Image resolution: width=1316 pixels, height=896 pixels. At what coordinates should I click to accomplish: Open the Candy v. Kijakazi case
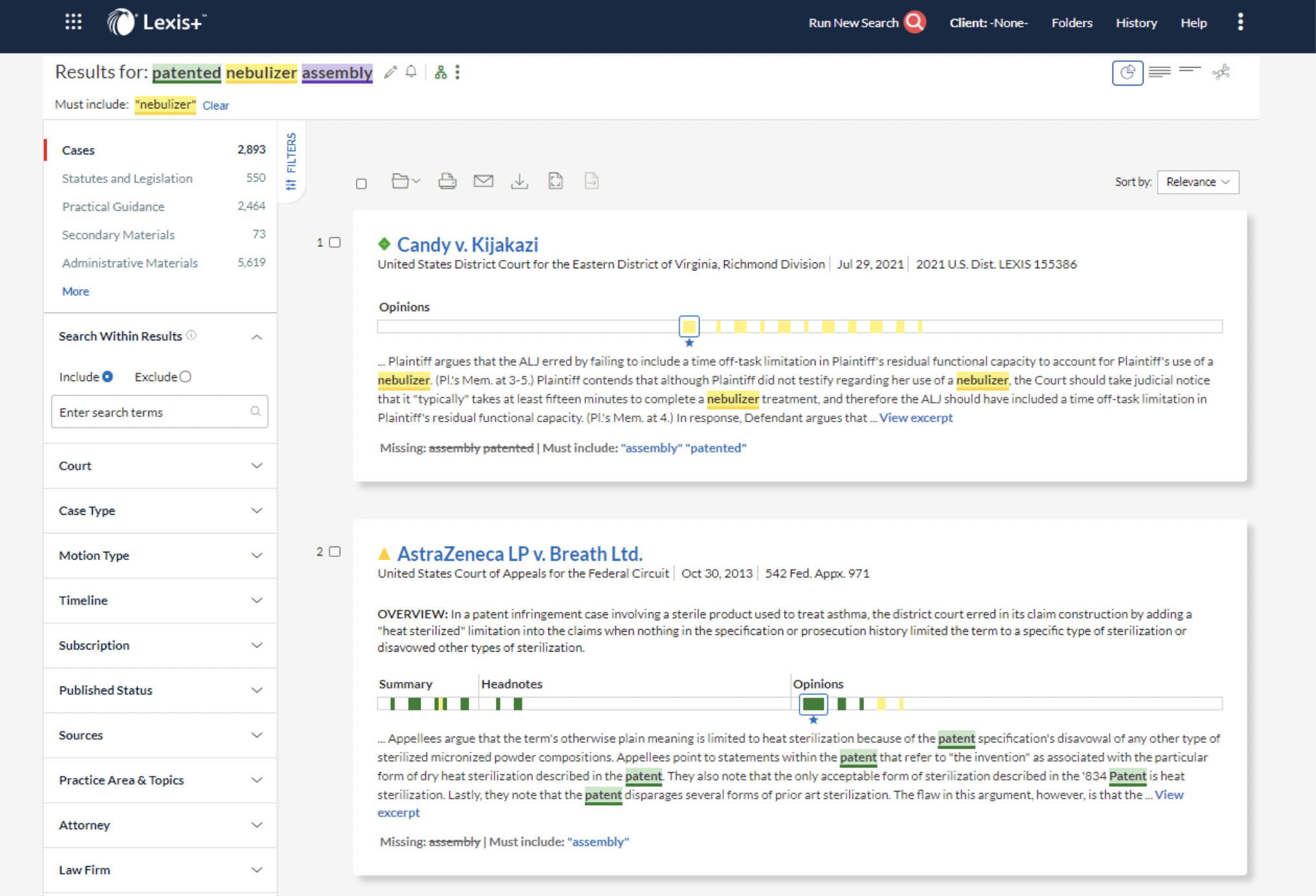pyautogui.click(x=468, y=244)
